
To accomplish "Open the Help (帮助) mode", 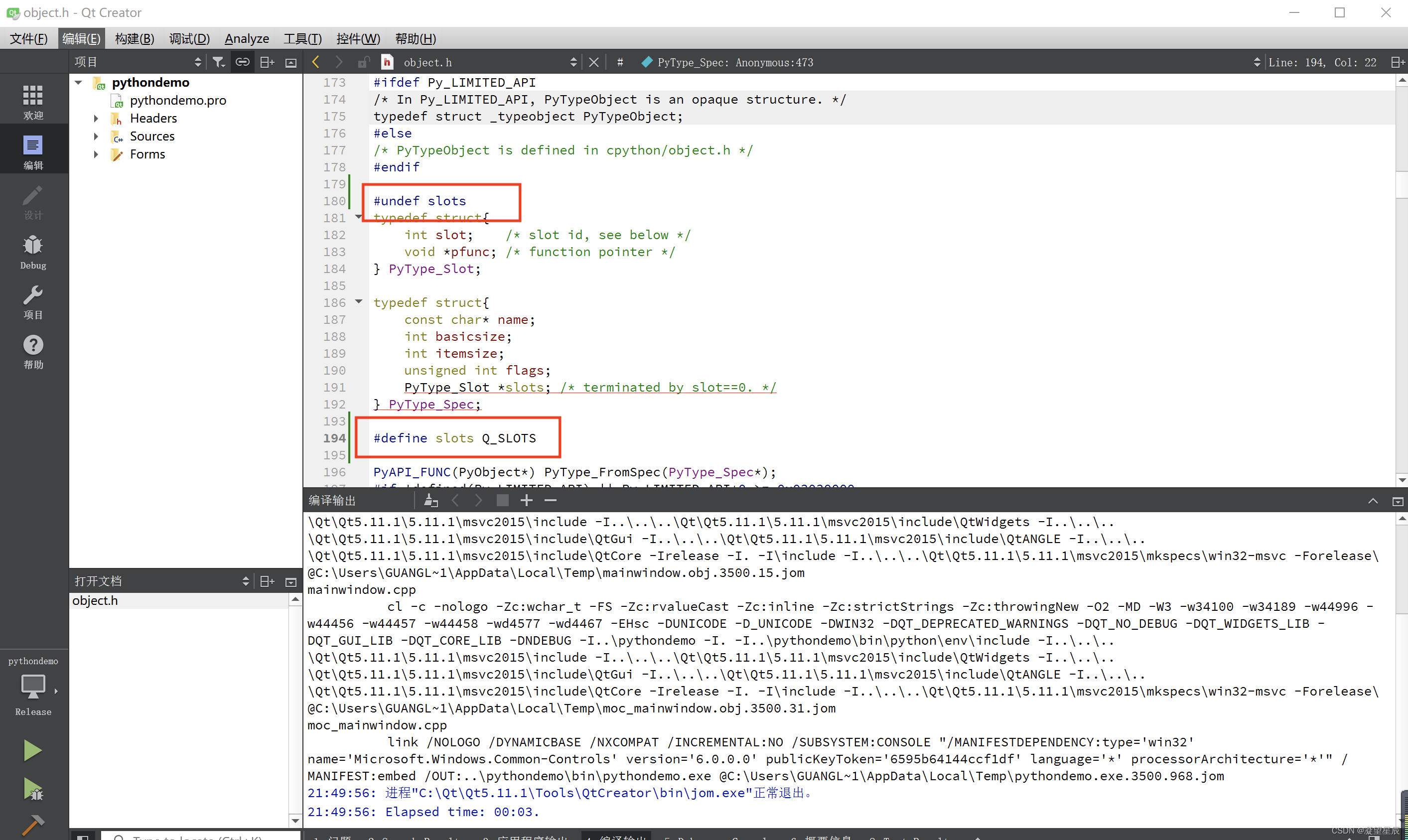I will point(33,352).
